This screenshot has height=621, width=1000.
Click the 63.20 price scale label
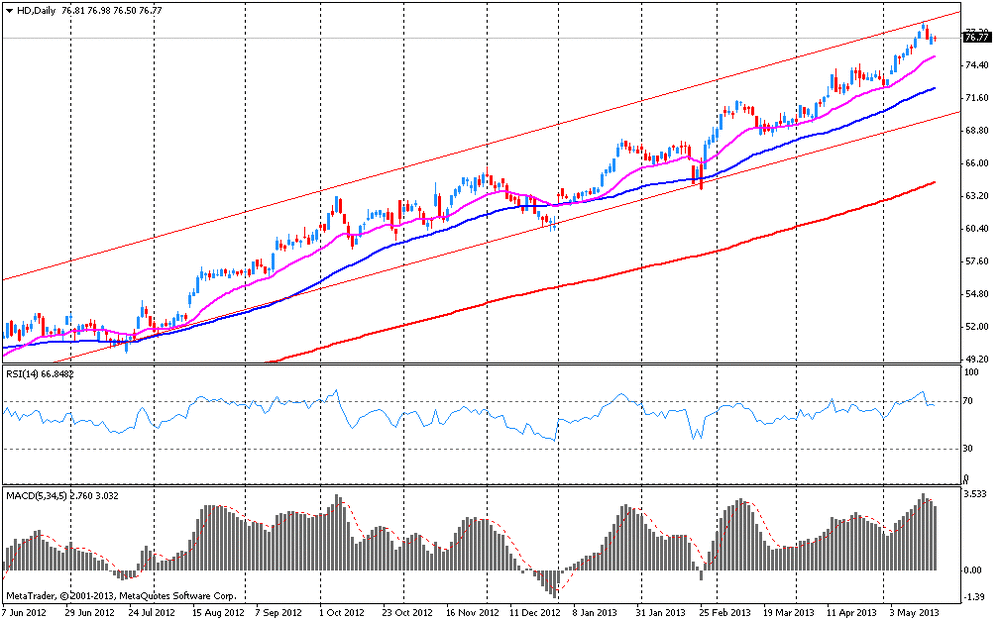click(x=977, y=196)
